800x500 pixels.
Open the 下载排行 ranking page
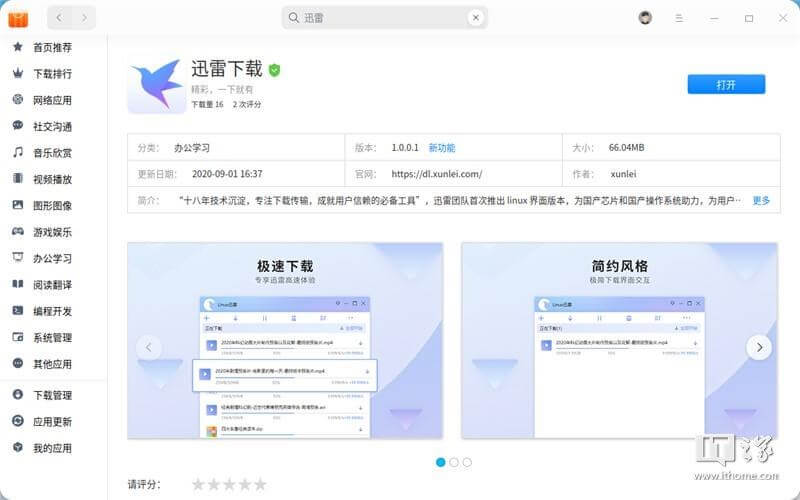(x=52, y=74)
